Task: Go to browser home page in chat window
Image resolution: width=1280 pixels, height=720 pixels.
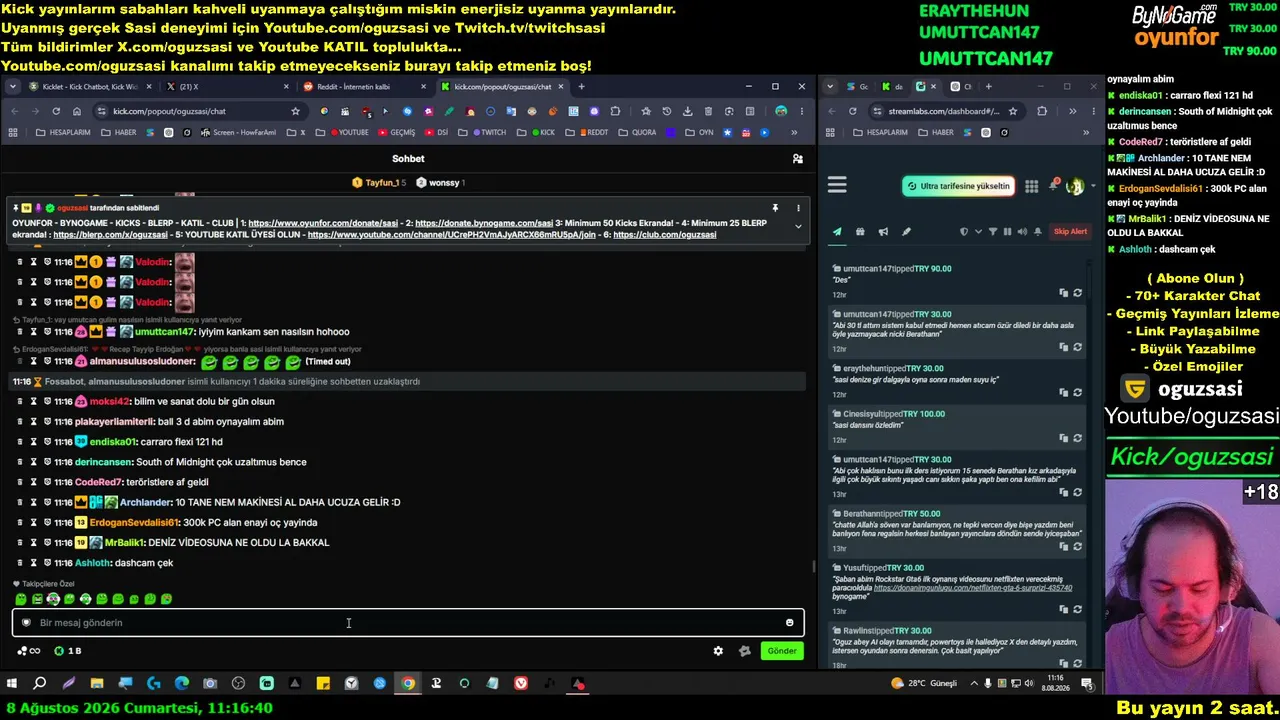Action: (76, 111)
